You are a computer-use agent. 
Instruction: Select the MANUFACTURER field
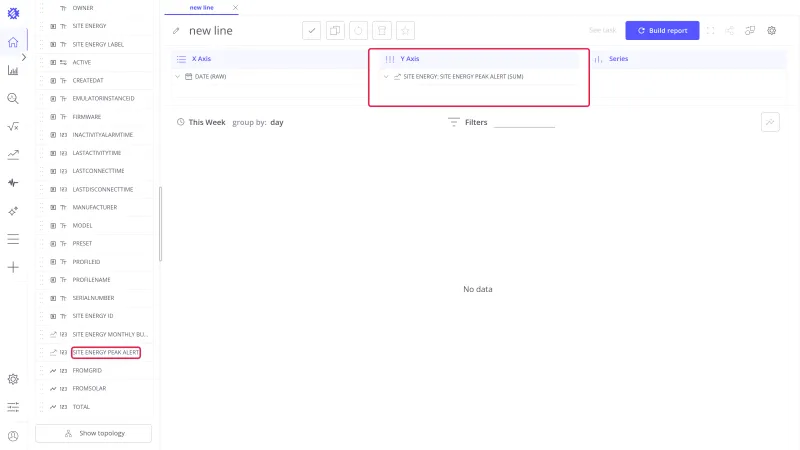click(x=95, y=207)
